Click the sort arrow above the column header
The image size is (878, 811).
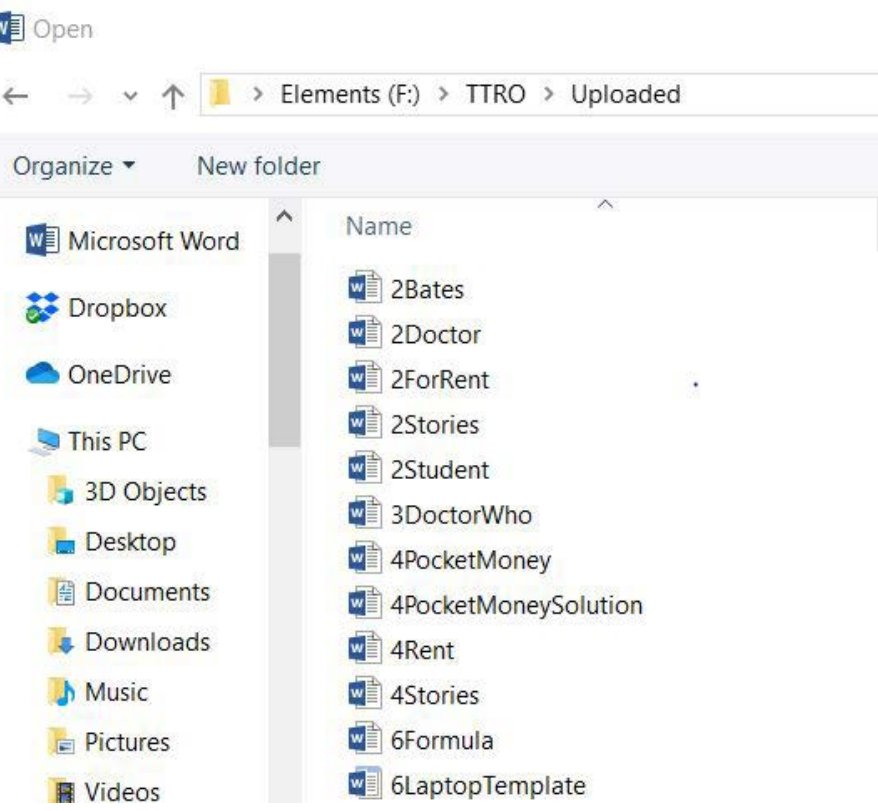tap(605, 204)
